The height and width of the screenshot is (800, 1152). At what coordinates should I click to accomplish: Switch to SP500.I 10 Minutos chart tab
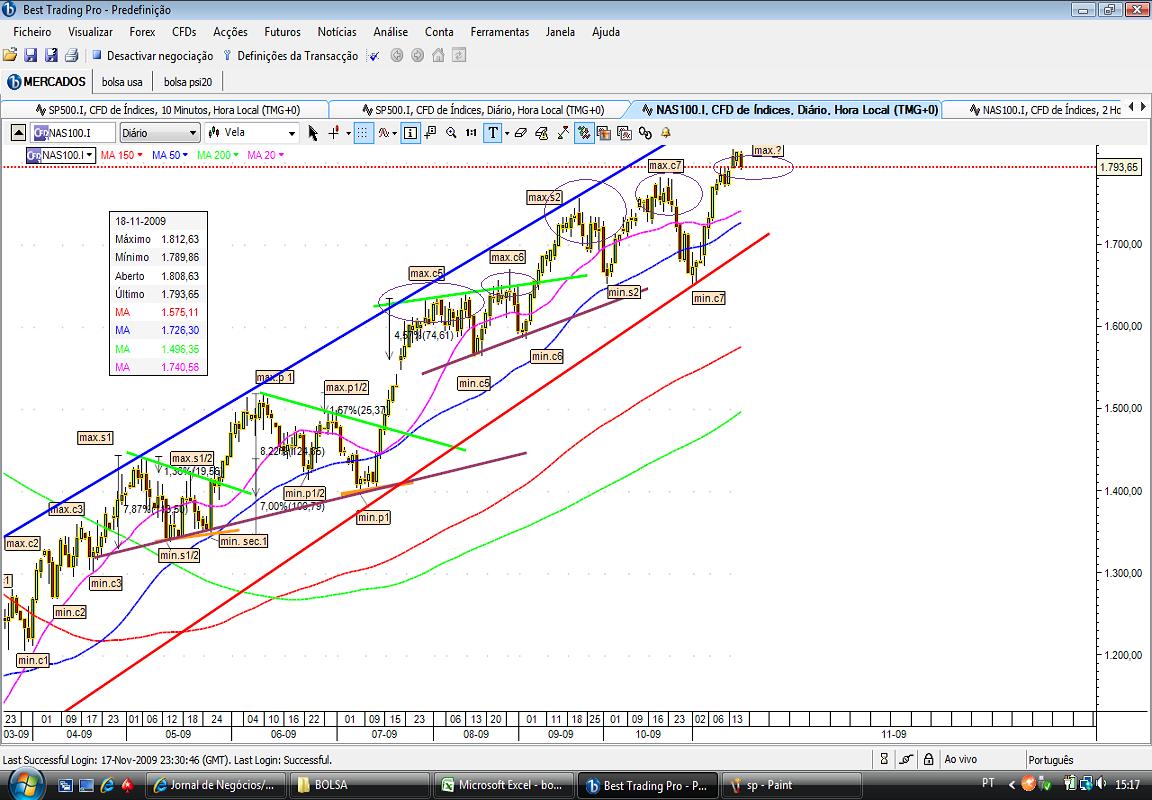click(x=168, y=110)
